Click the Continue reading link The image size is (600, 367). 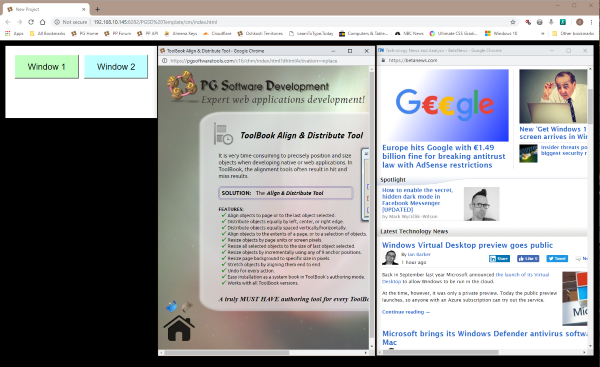pyautogui.click(x=406, y=312)
